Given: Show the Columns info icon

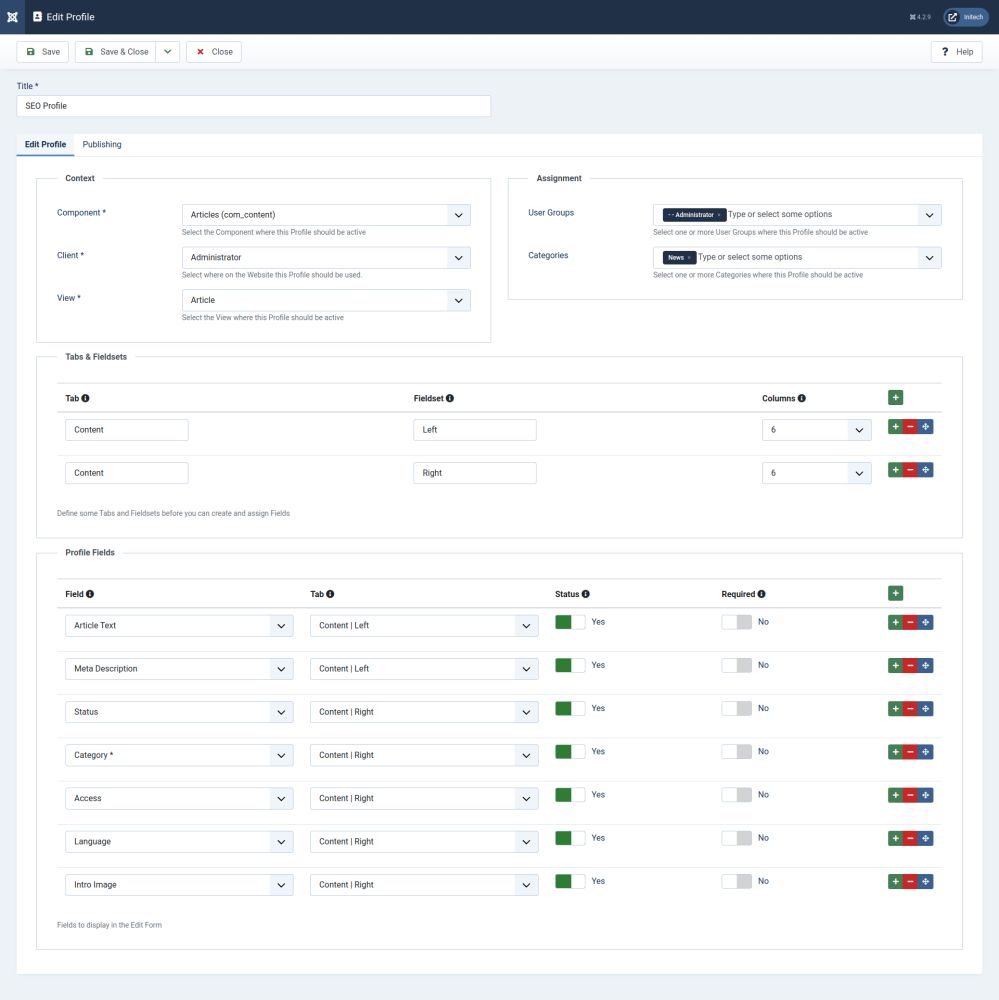Looking at the screenshot, I should (802, 398).
